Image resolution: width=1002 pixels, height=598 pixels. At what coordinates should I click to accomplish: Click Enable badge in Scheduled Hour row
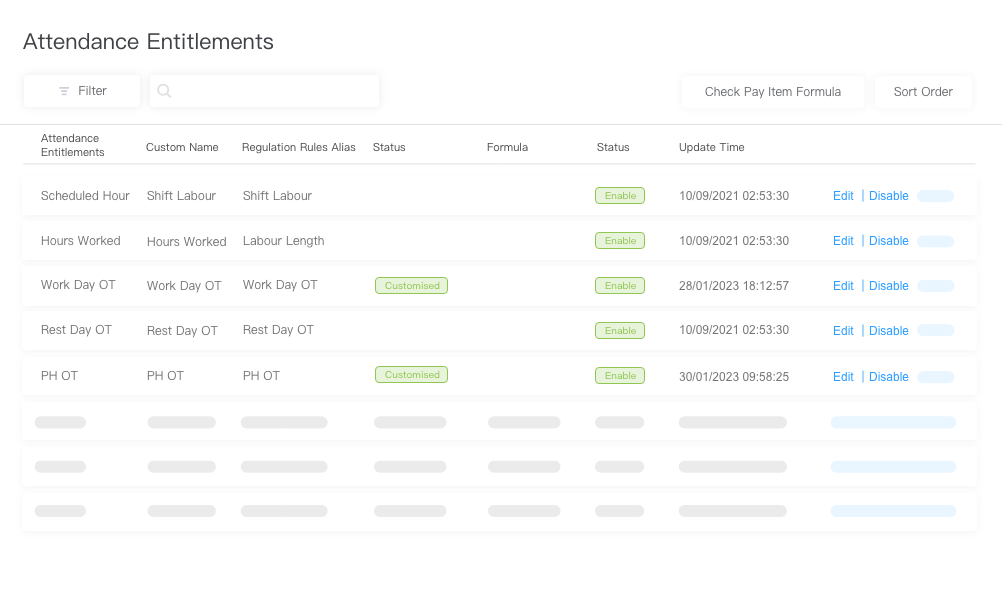click(x=620, y=196)
